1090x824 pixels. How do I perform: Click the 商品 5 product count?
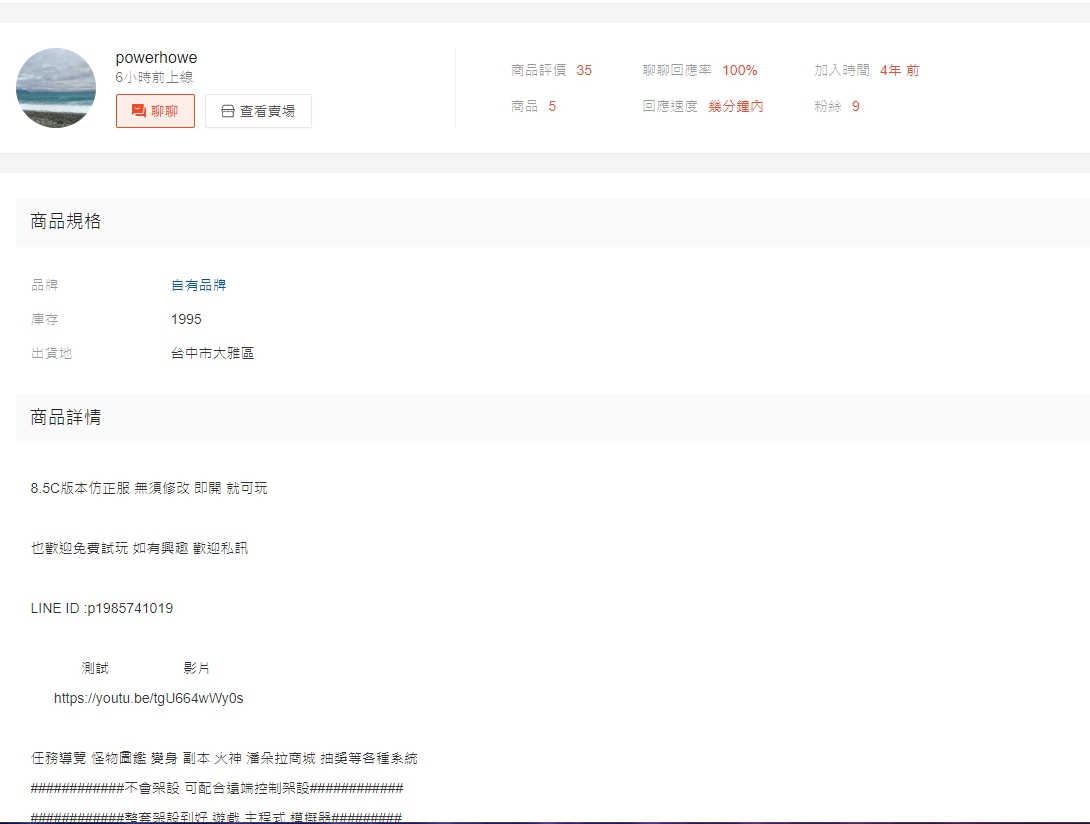click(552, 106)
